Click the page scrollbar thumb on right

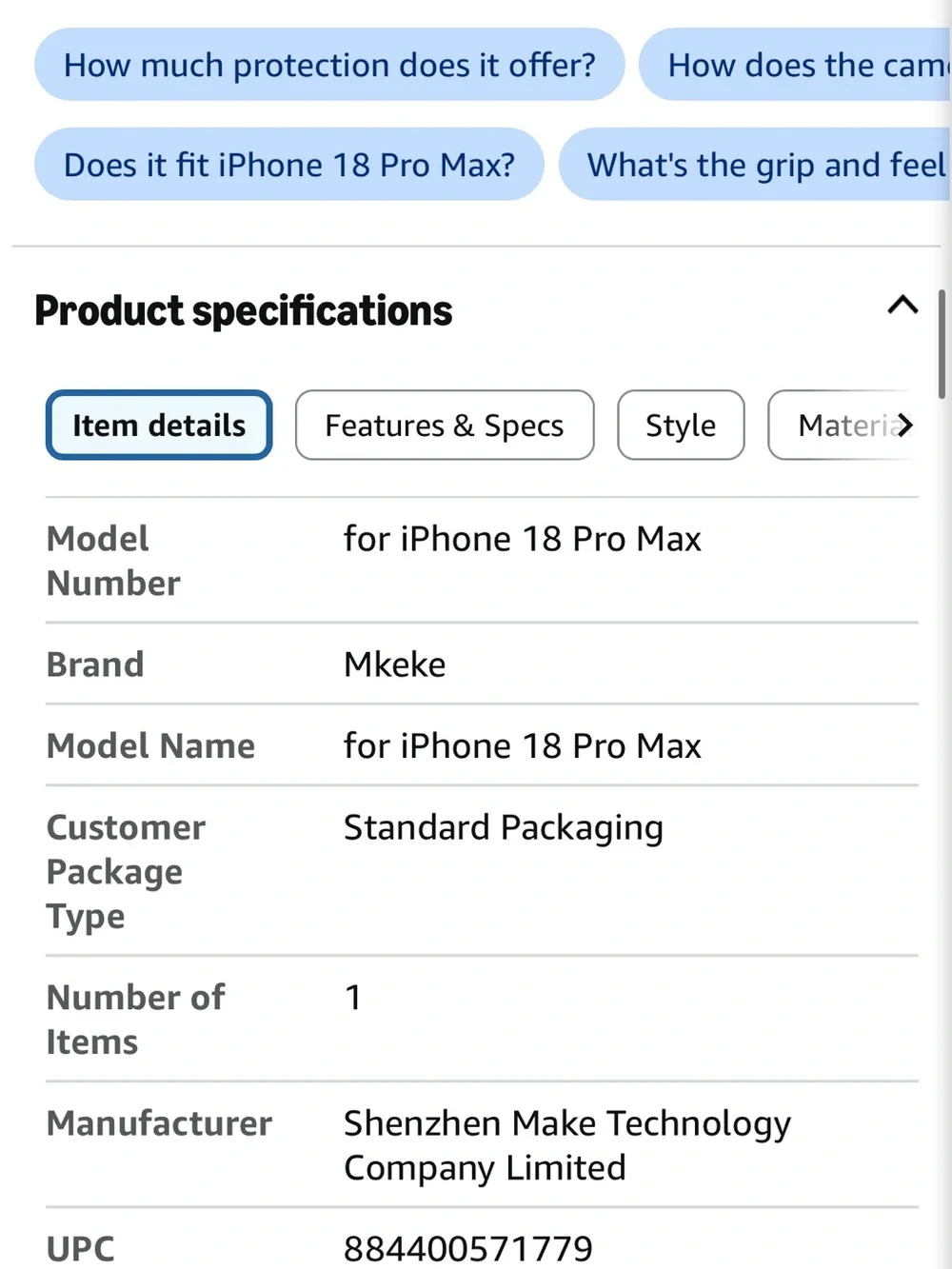942,345
